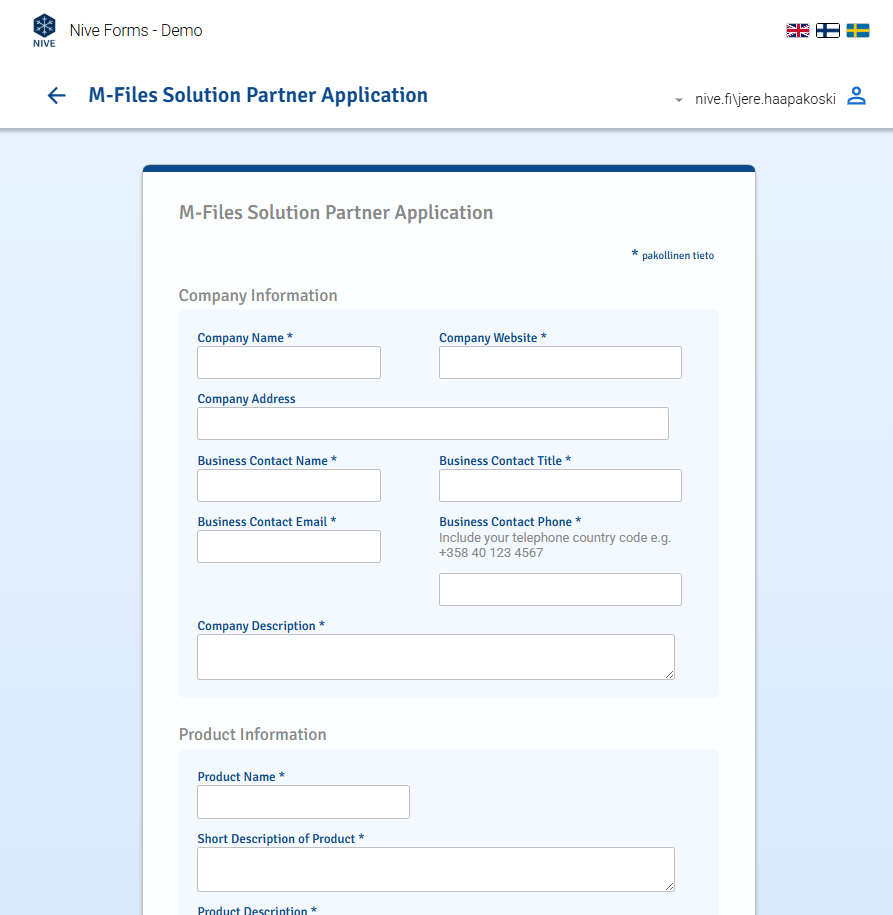Screen dimensions: 893x915
Task: Click the 'Short Description of Product *' label
Action: click(281, 839)
